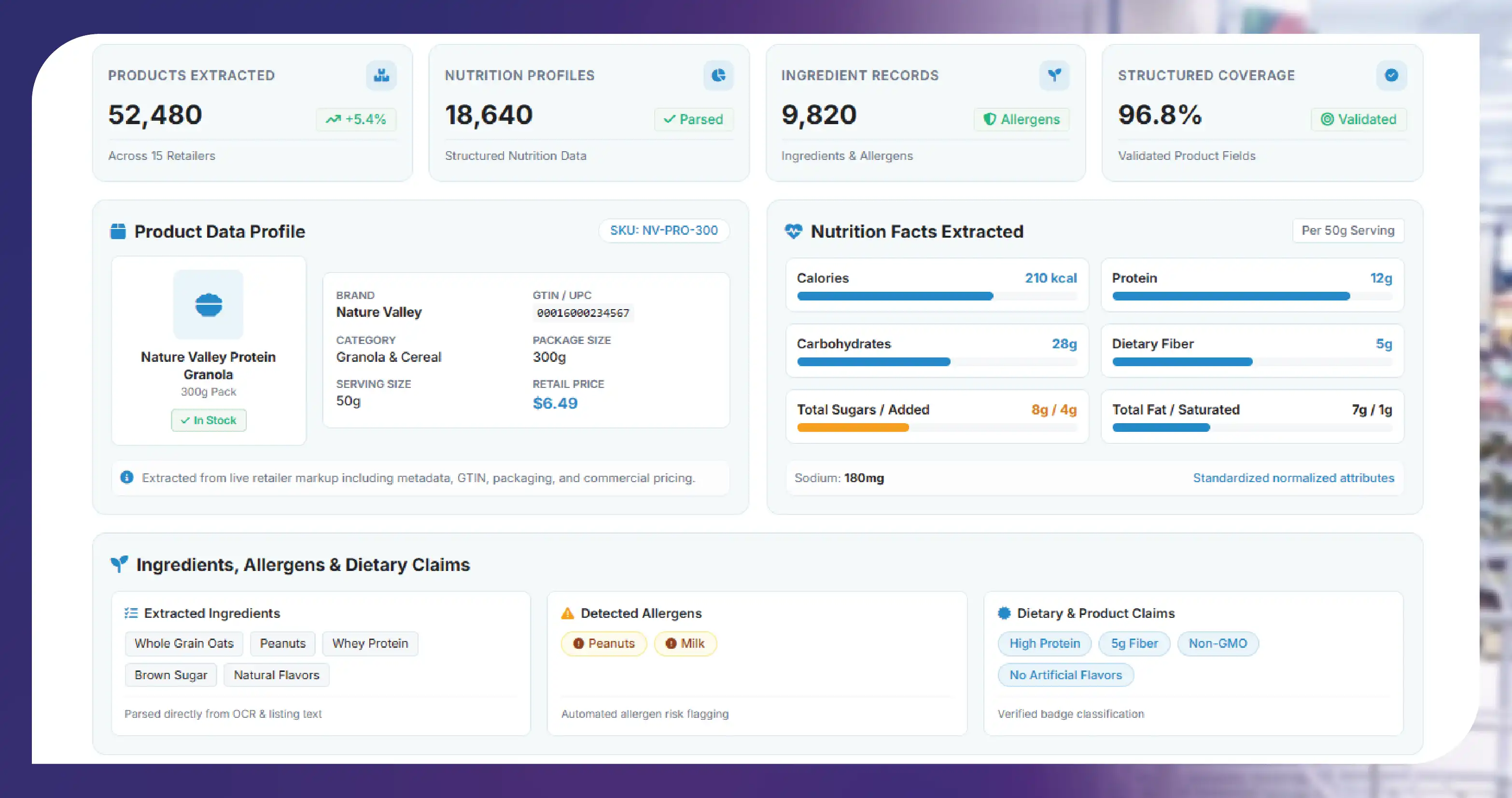The height and width of the screenshot is (798, 1512).
Task: Click the In Stock status badge
Action: pos(209,420)
